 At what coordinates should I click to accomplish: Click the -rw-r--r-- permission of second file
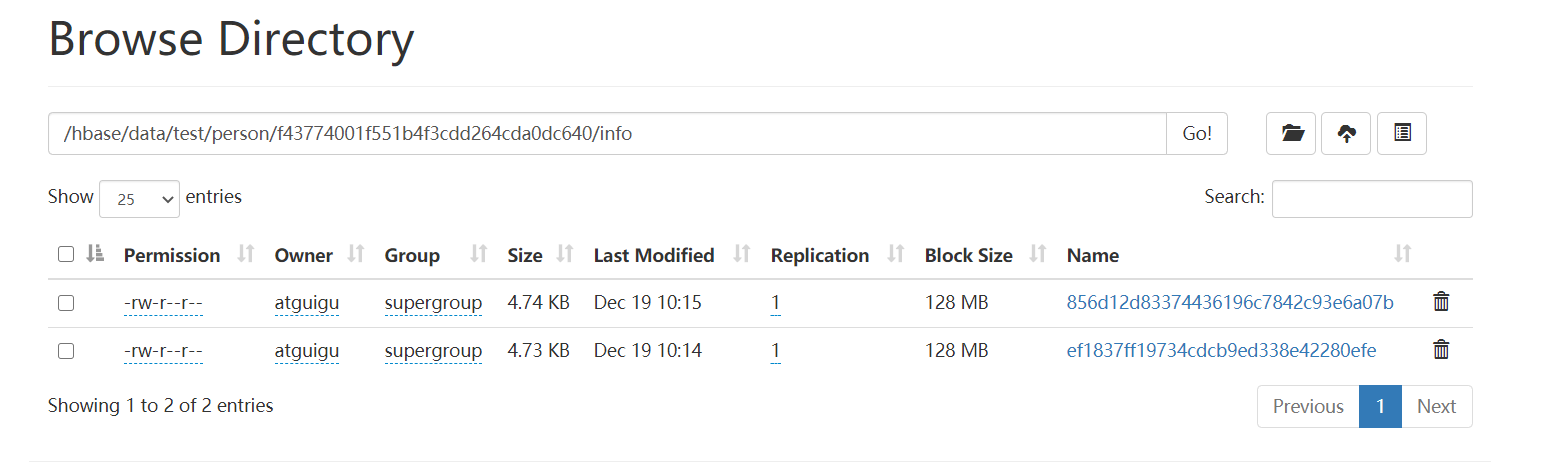tap(163, 351)
